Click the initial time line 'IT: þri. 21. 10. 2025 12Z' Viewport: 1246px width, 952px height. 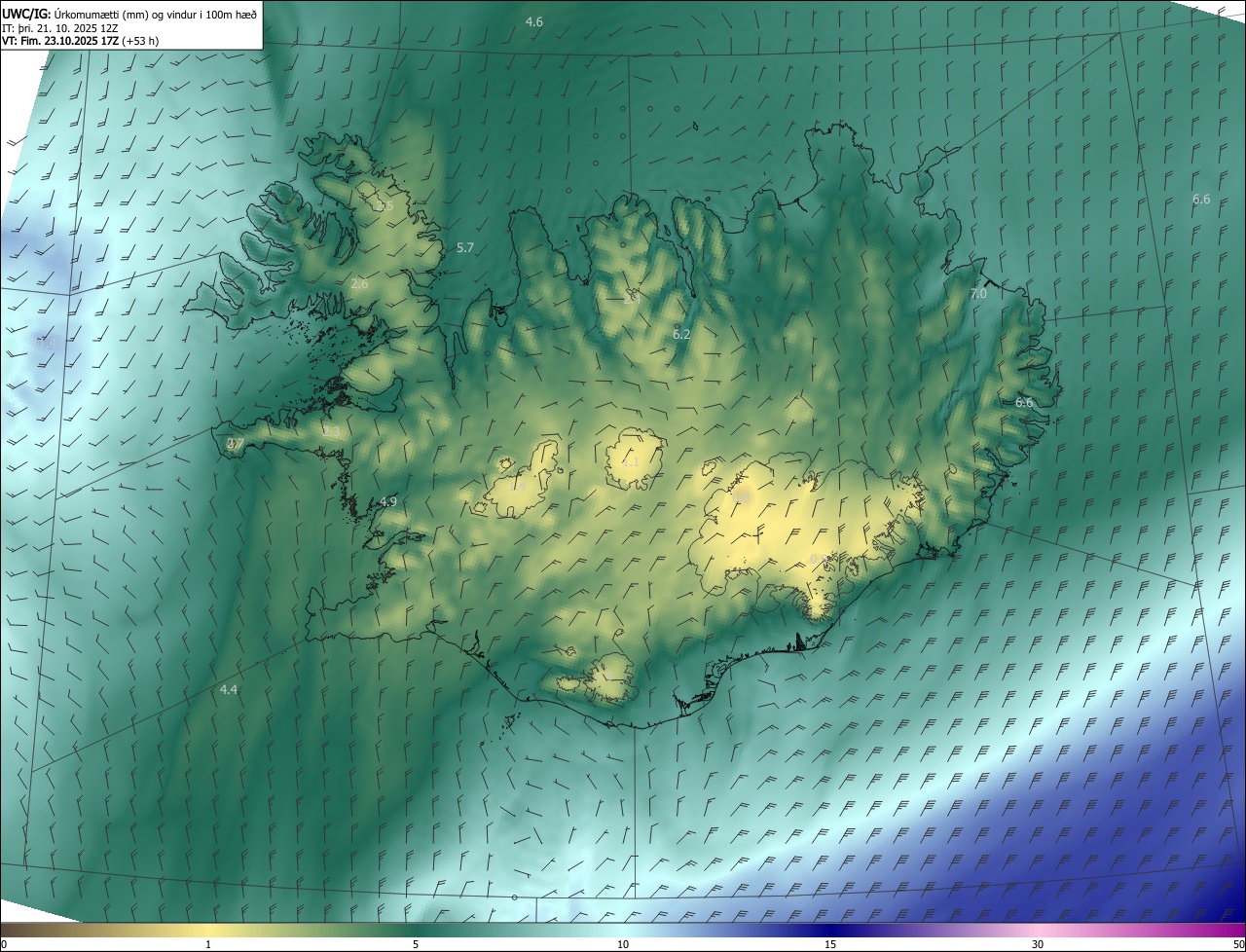point(60,28)
